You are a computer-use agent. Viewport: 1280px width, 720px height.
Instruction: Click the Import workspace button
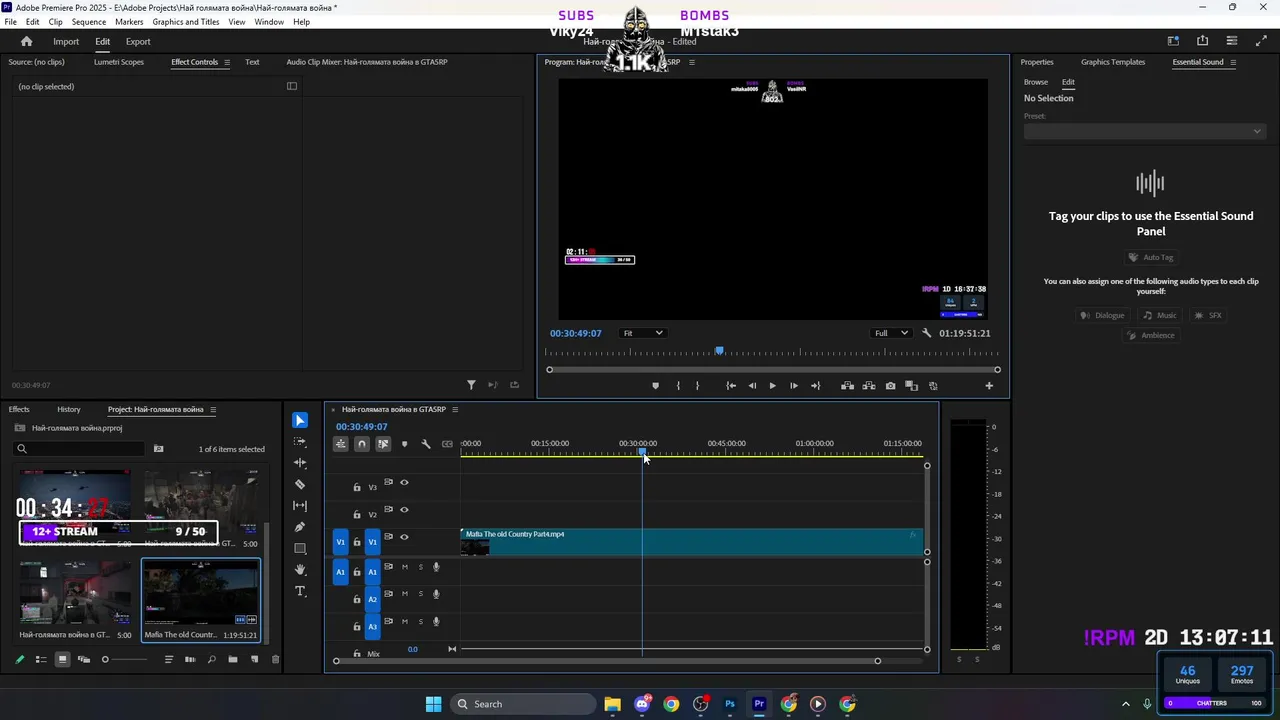tap(66, 42)
